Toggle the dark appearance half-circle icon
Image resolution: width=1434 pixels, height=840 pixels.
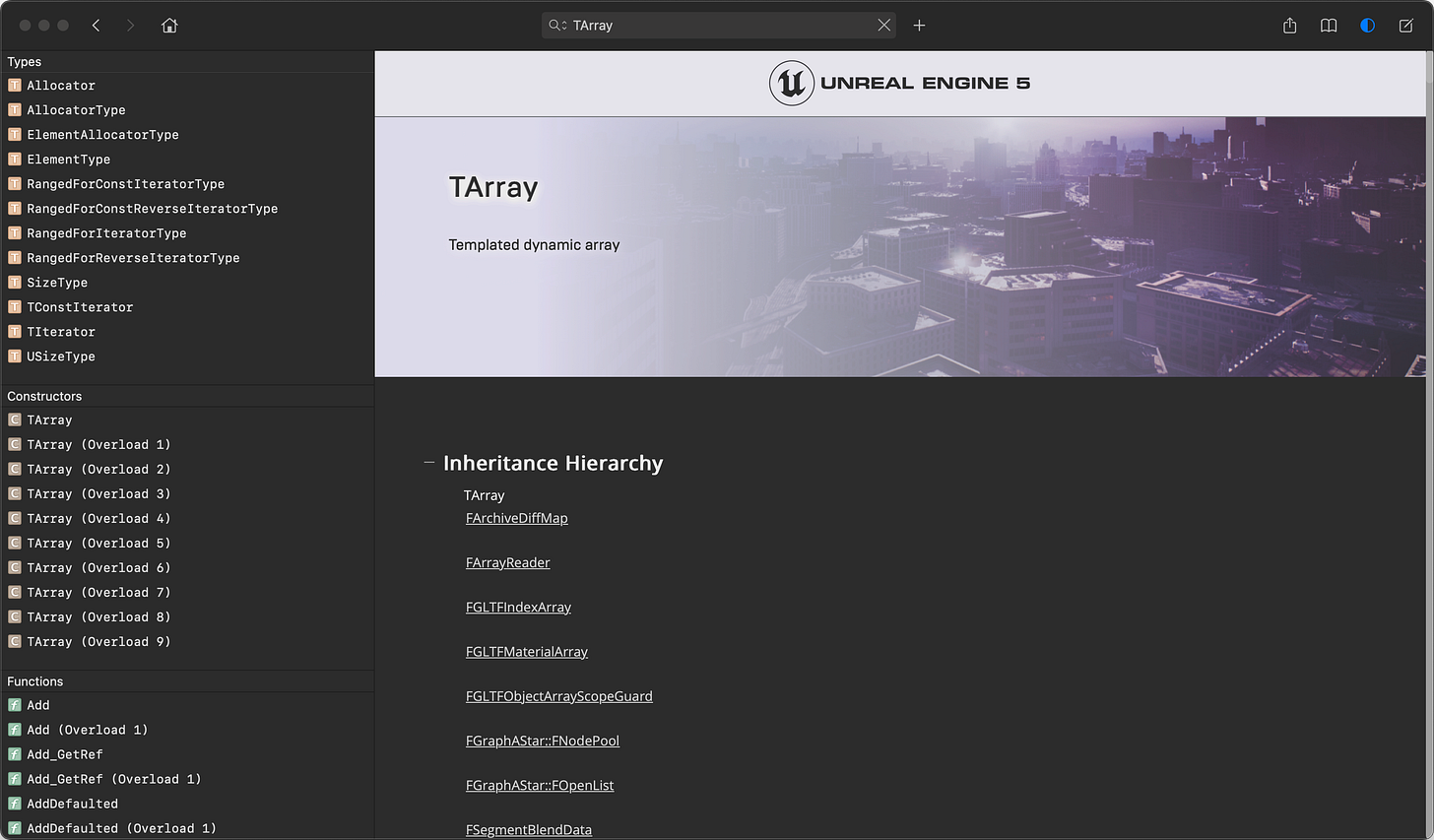pos(1367,26)
